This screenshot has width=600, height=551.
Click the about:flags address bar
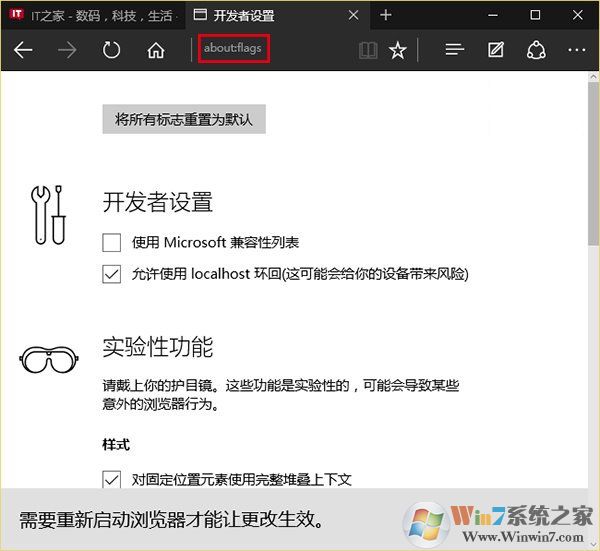tap(233, 48)
